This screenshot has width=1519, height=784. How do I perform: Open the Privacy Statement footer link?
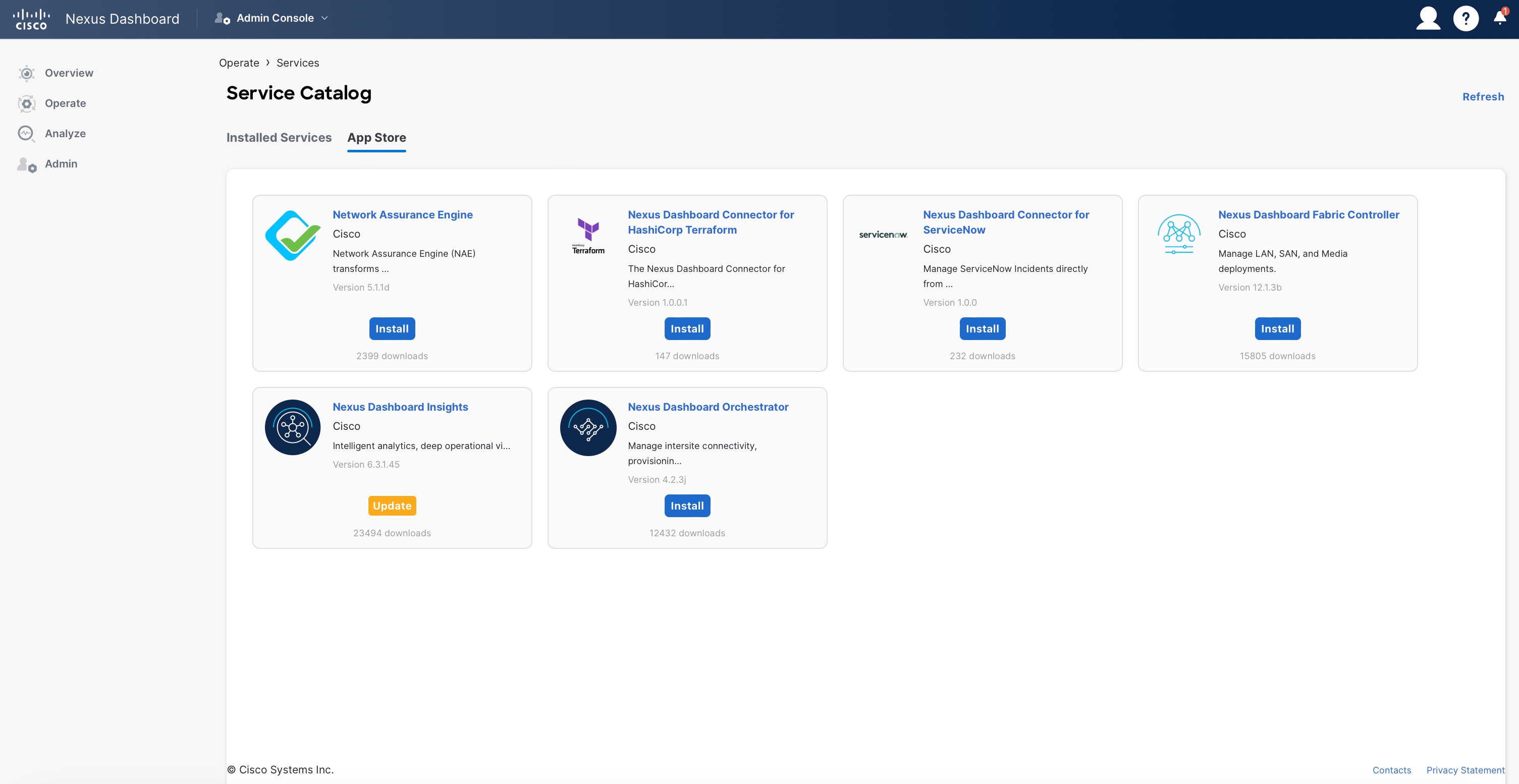pos(1466,770)
